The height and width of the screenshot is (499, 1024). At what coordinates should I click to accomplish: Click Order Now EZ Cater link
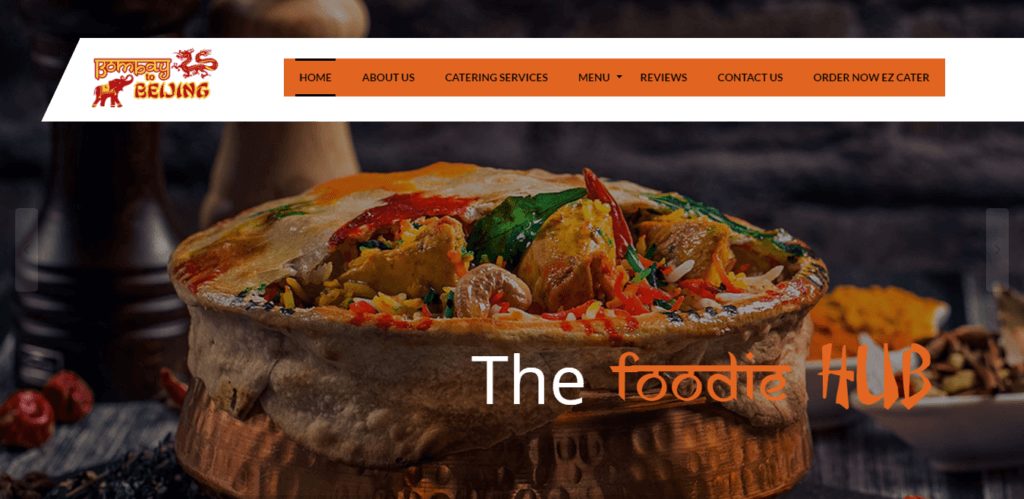pyautogui.click(x=871, y=77)
